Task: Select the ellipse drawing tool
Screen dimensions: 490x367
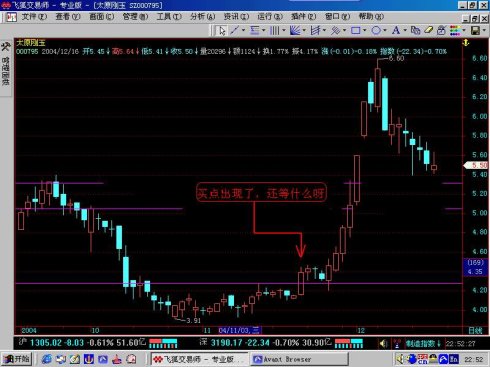Action: [376, 30]
